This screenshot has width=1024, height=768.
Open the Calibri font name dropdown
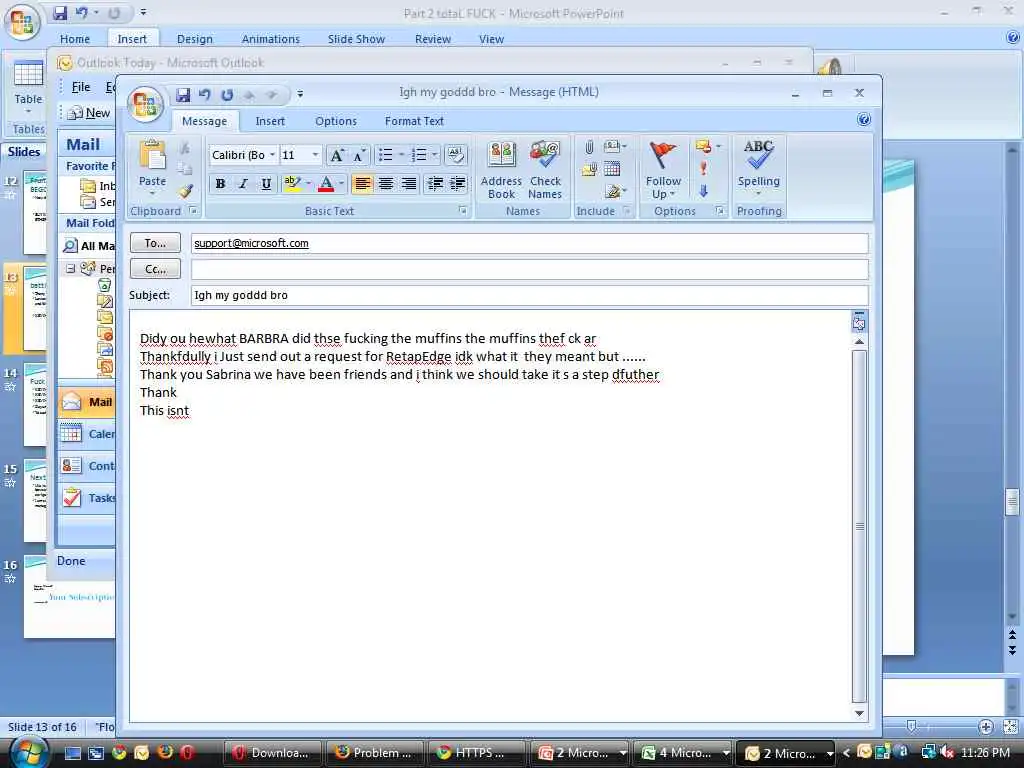tap(272, 155)
